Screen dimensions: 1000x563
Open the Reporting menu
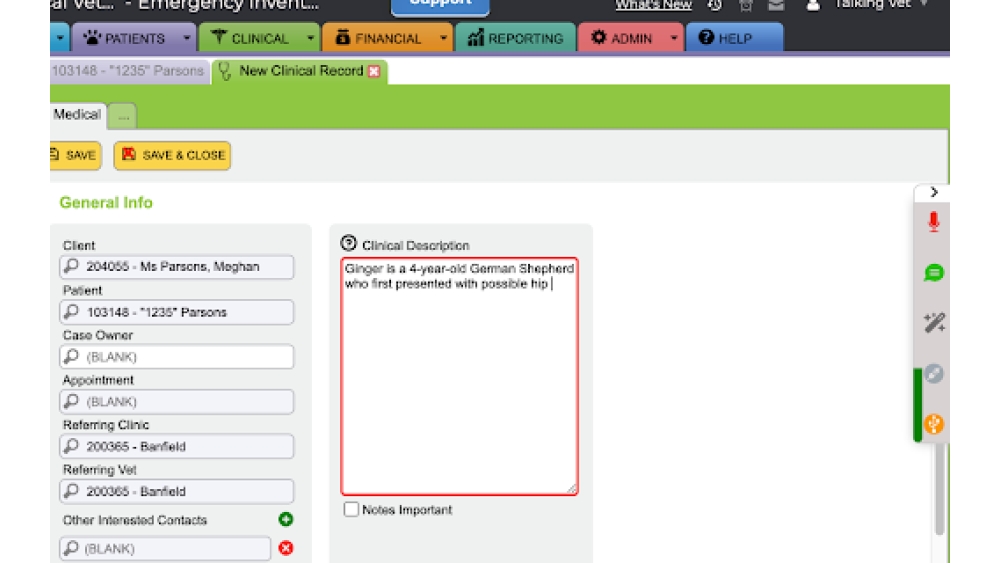(516, 38)
